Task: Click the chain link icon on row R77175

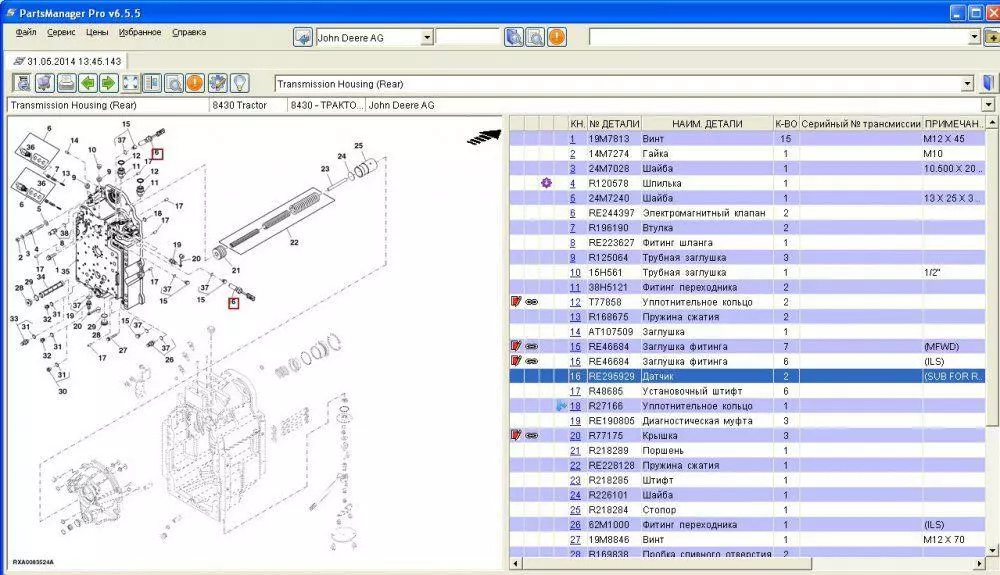Action: click(531, 436)
